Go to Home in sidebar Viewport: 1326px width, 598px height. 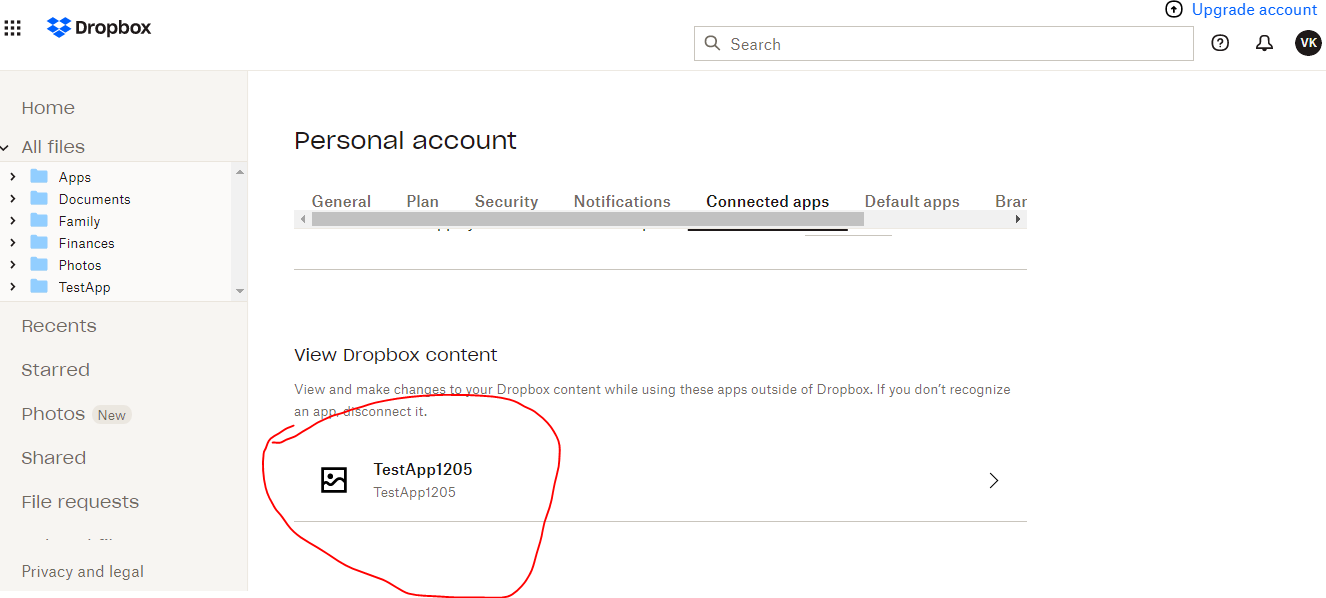pos(48,108)
